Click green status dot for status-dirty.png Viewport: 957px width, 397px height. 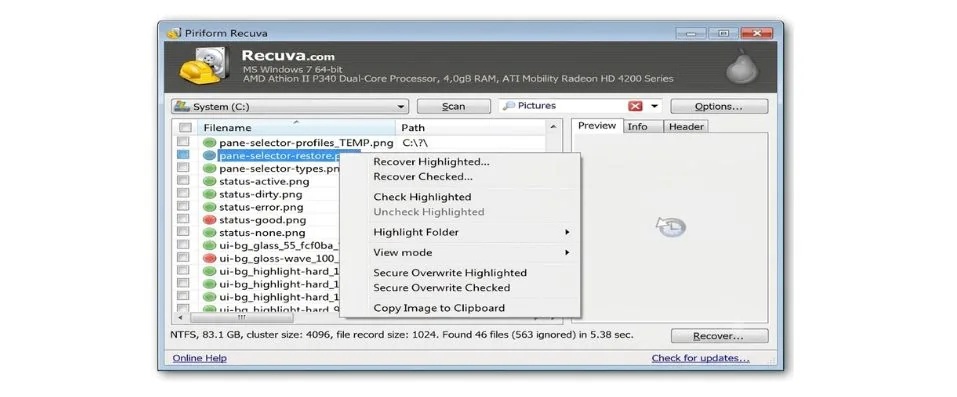point(209,194)
